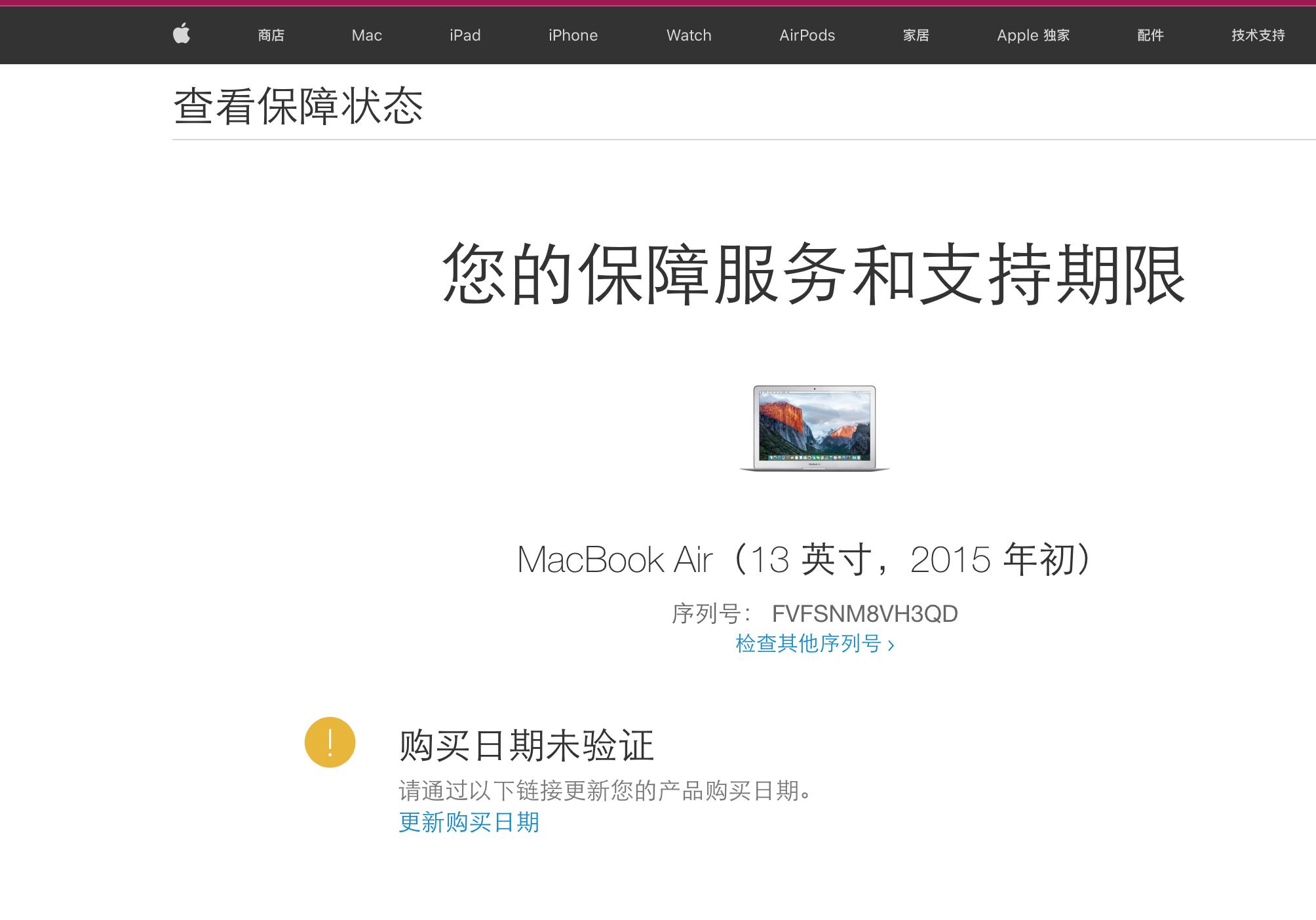Viewport: 1316px width, 920px height.
Task: Click the yellow exclamation warning icon
Action: [x=330, y=742]
